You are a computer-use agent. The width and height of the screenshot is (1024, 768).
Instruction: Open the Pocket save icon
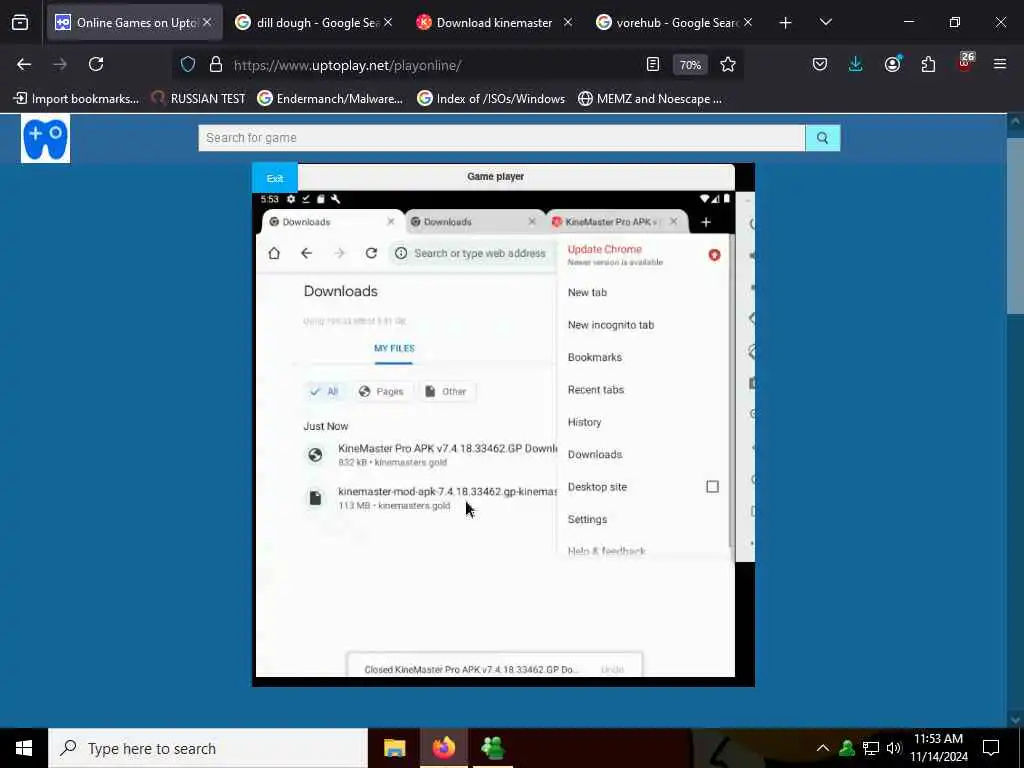pyautogui.click(x=820, y=65)
